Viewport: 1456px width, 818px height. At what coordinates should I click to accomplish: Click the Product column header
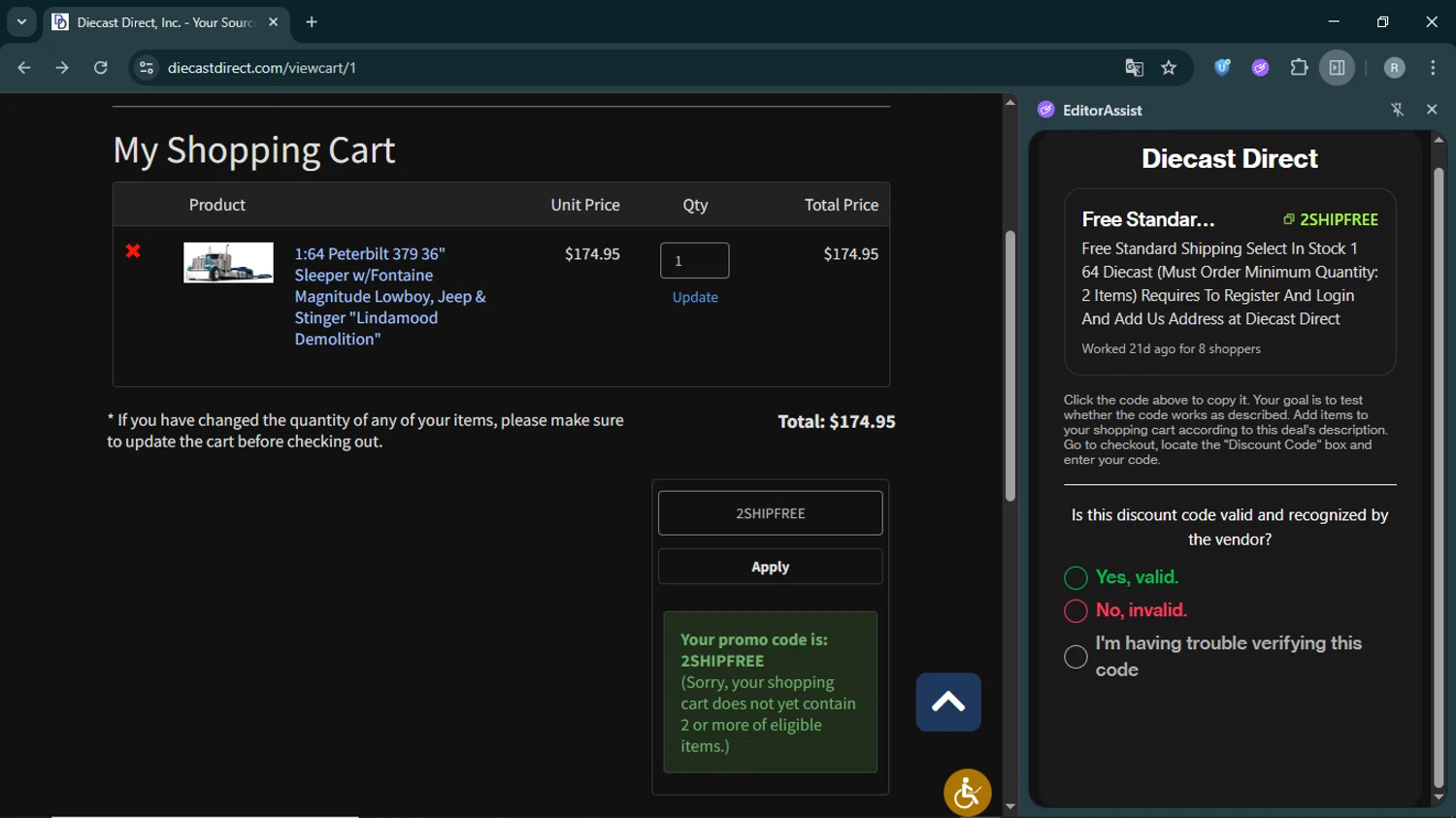click(x=216, y=205)
